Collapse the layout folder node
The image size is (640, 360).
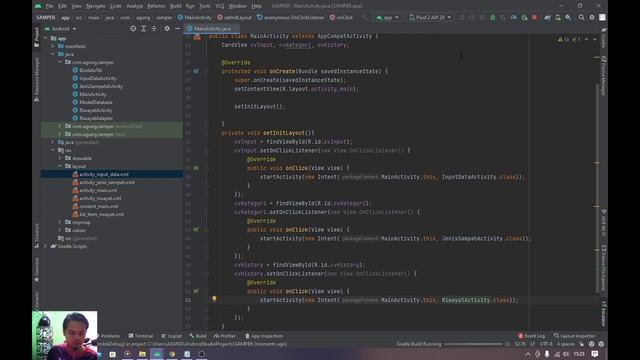click(x=60, y=166)
